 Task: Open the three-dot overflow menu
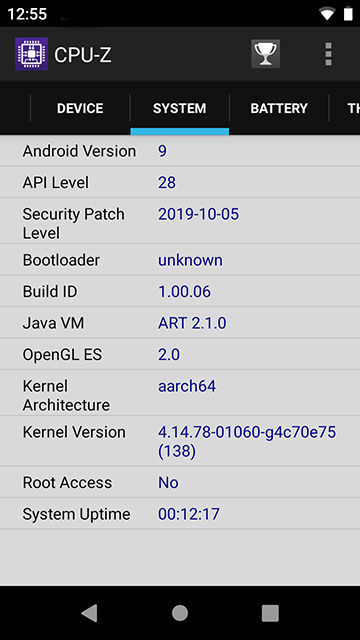coord(328,54)
